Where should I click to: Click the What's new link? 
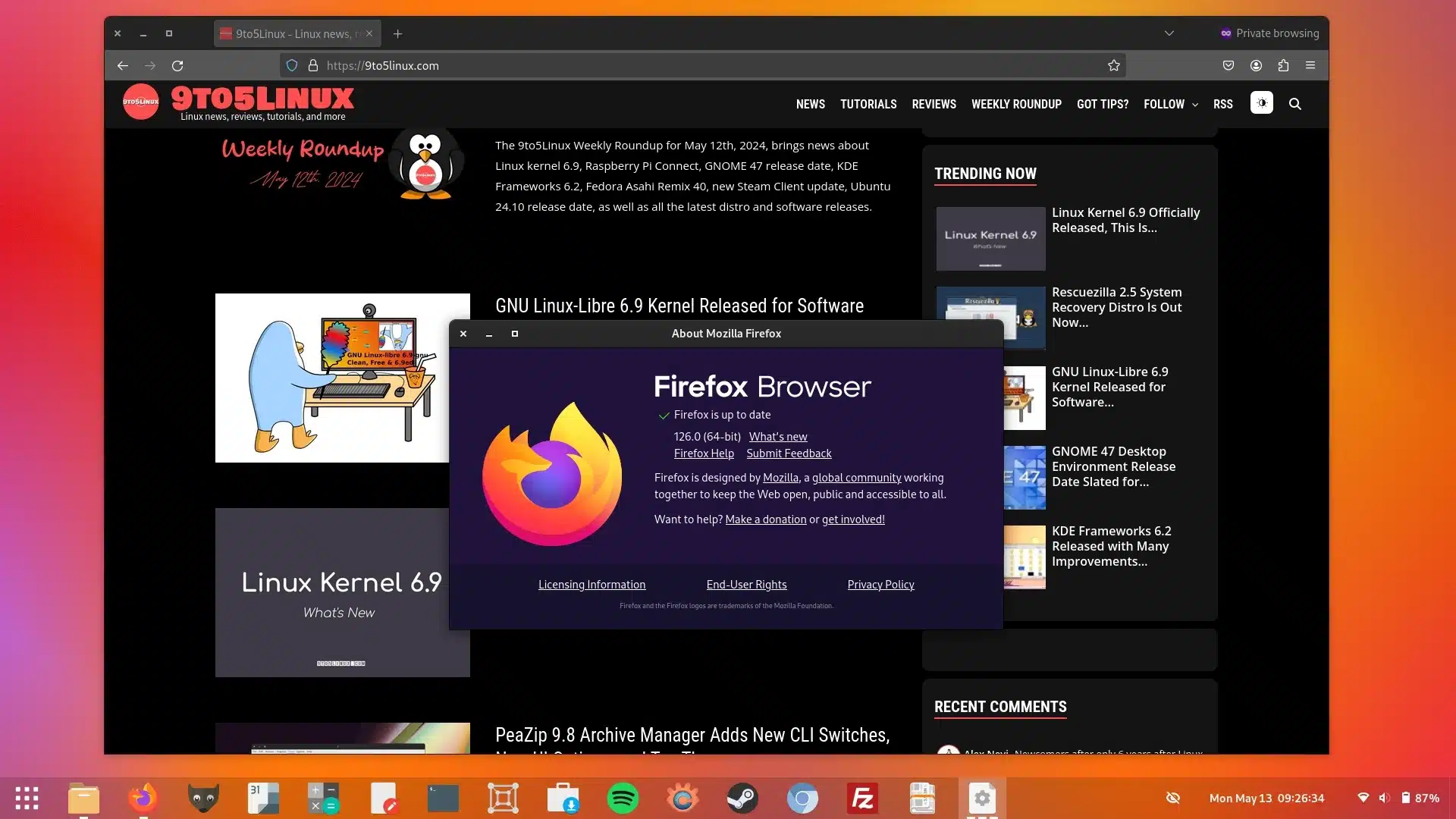pyautogui.click(x=778, y=437)
